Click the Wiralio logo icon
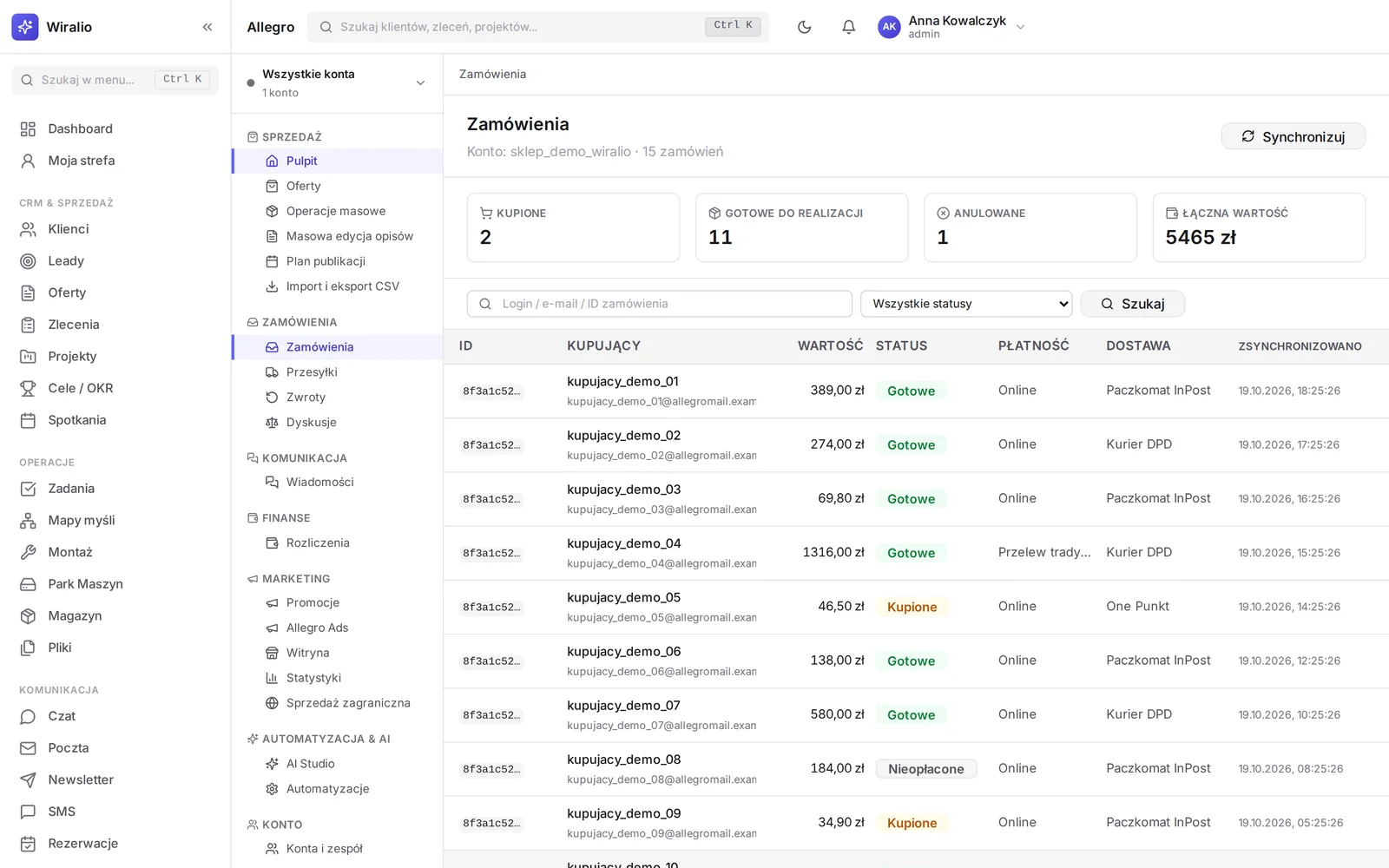 (x=25, y=27)
